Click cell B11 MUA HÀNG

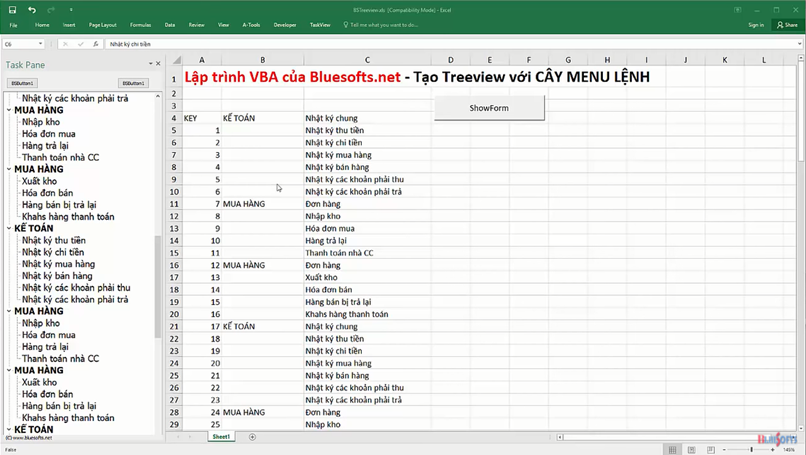263,204
